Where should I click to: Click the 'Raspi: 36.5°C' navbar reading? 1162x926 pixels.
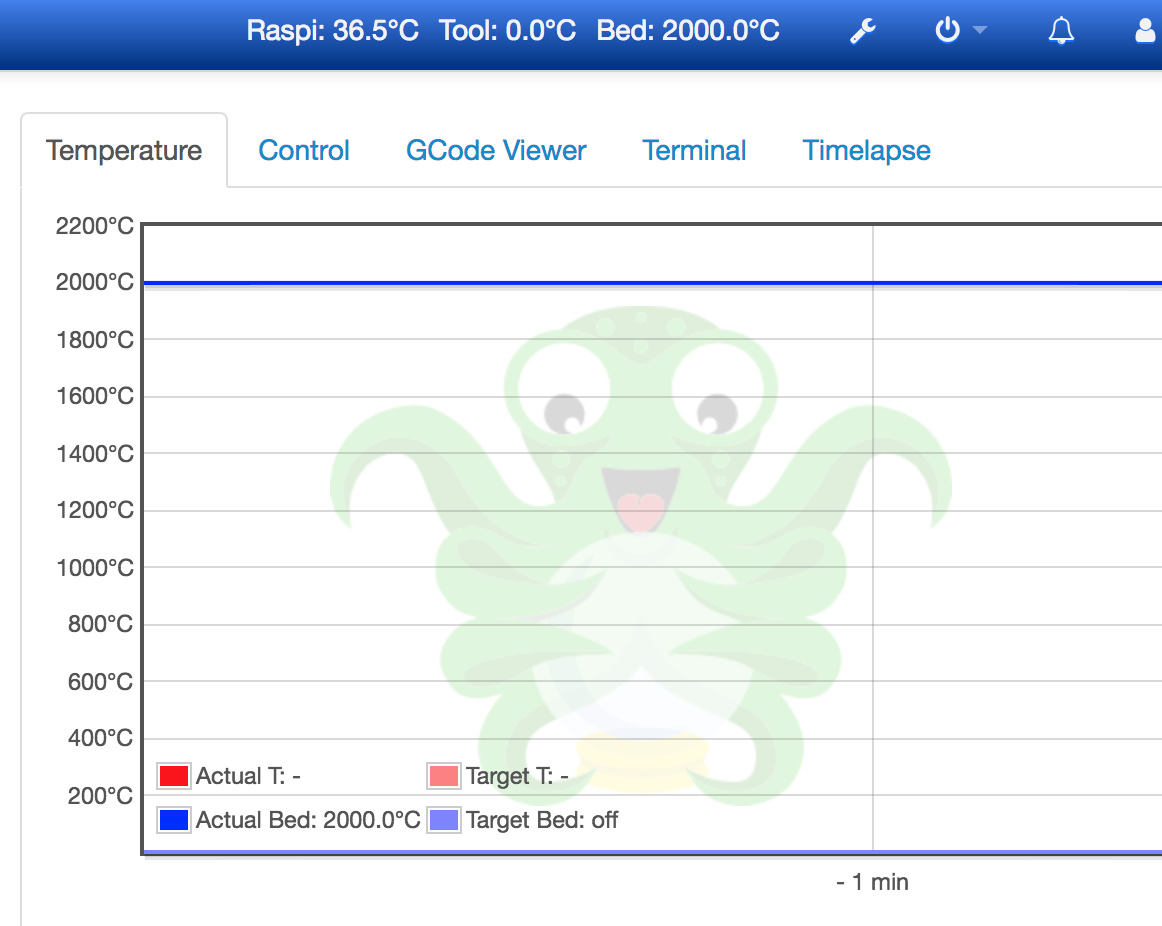click(333, 31)
